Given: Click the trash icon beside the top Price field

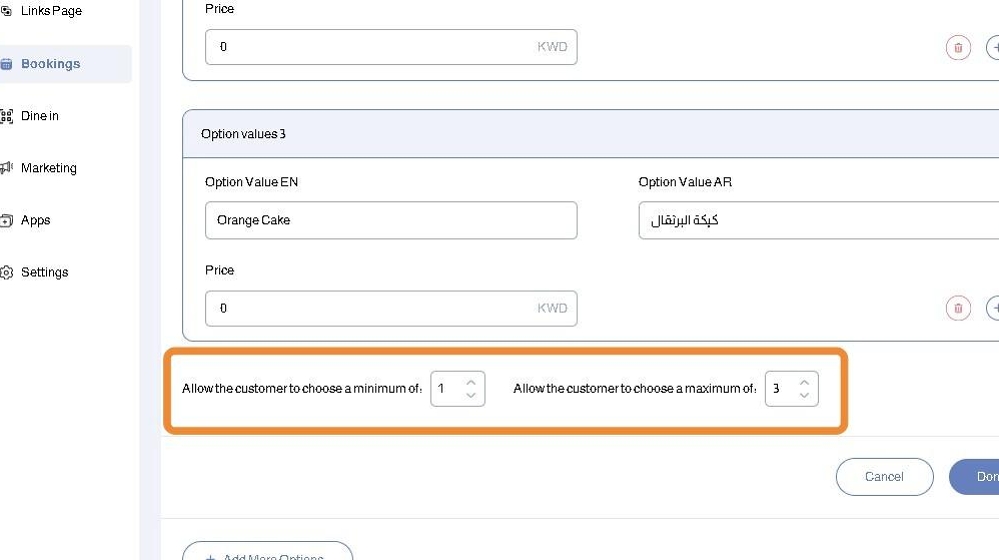Looking at the screenshot, I should point(958,47).
